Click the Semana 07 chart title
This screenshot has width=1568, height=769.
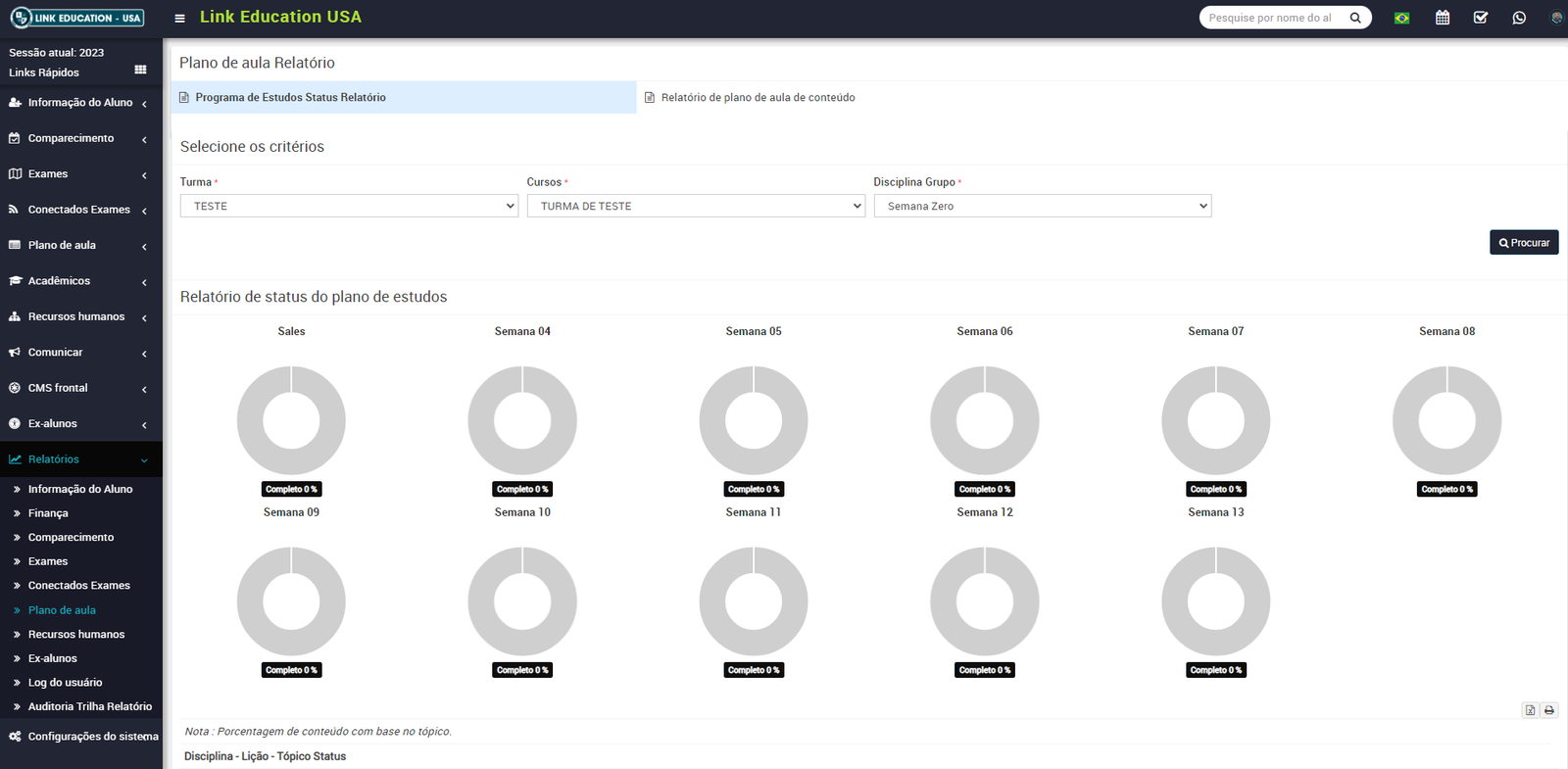point(1216,331)
